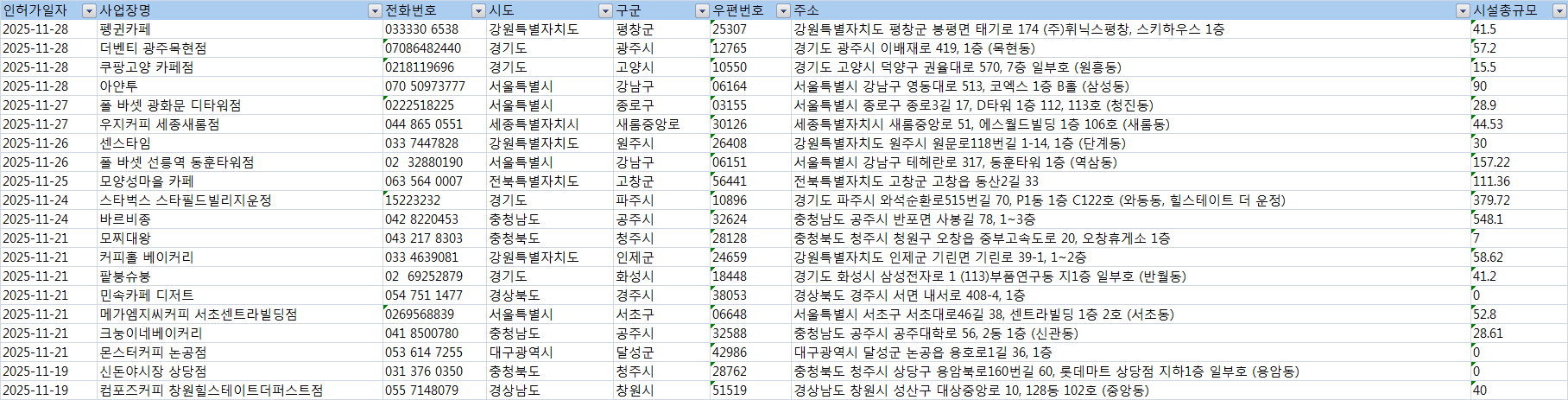Select the region cell 대구광역시

click(x=549, y=352)
